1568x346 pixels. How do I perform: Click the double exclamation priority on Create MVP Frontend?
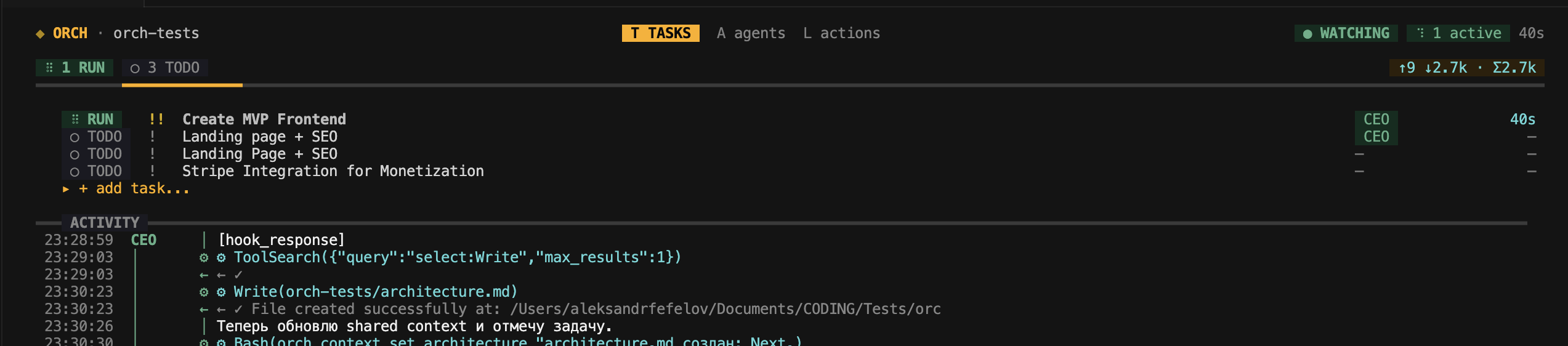tap(156, 119)
